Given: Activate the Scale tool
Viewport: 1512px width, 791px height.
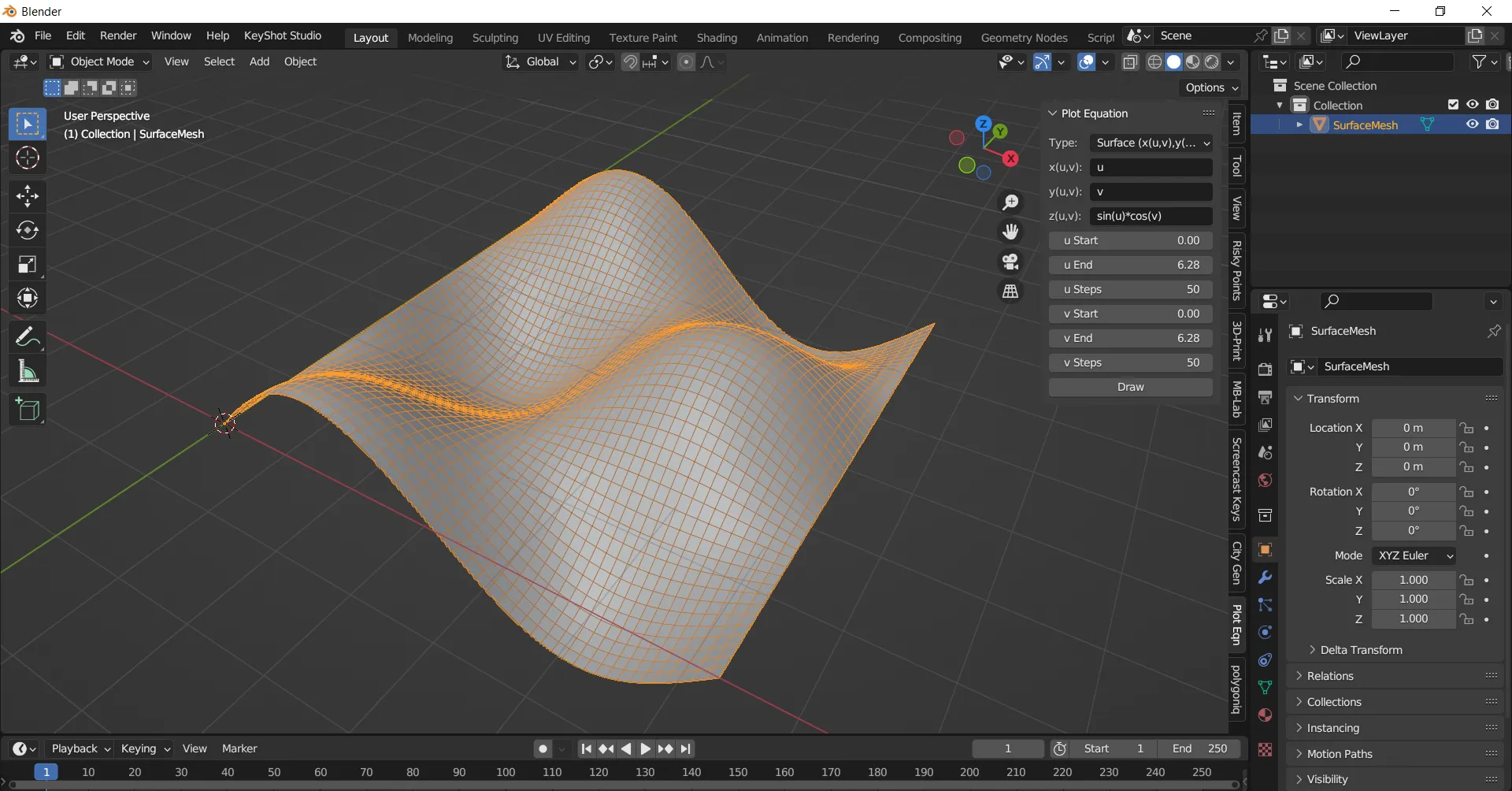Looking at the screenshot, I should 28,264.
